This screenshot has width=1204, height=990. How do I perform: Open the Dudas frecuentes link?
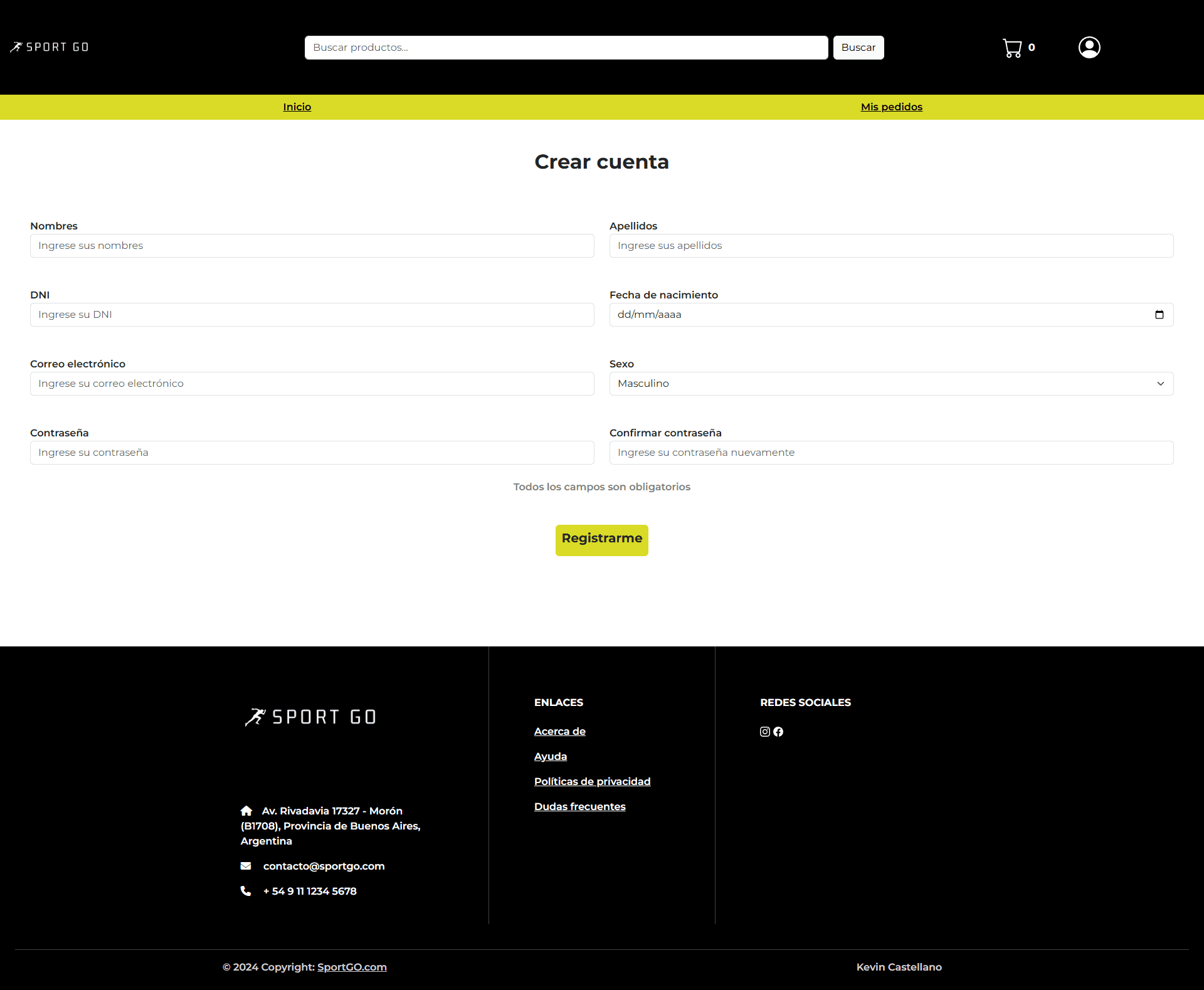click(579, 806)
